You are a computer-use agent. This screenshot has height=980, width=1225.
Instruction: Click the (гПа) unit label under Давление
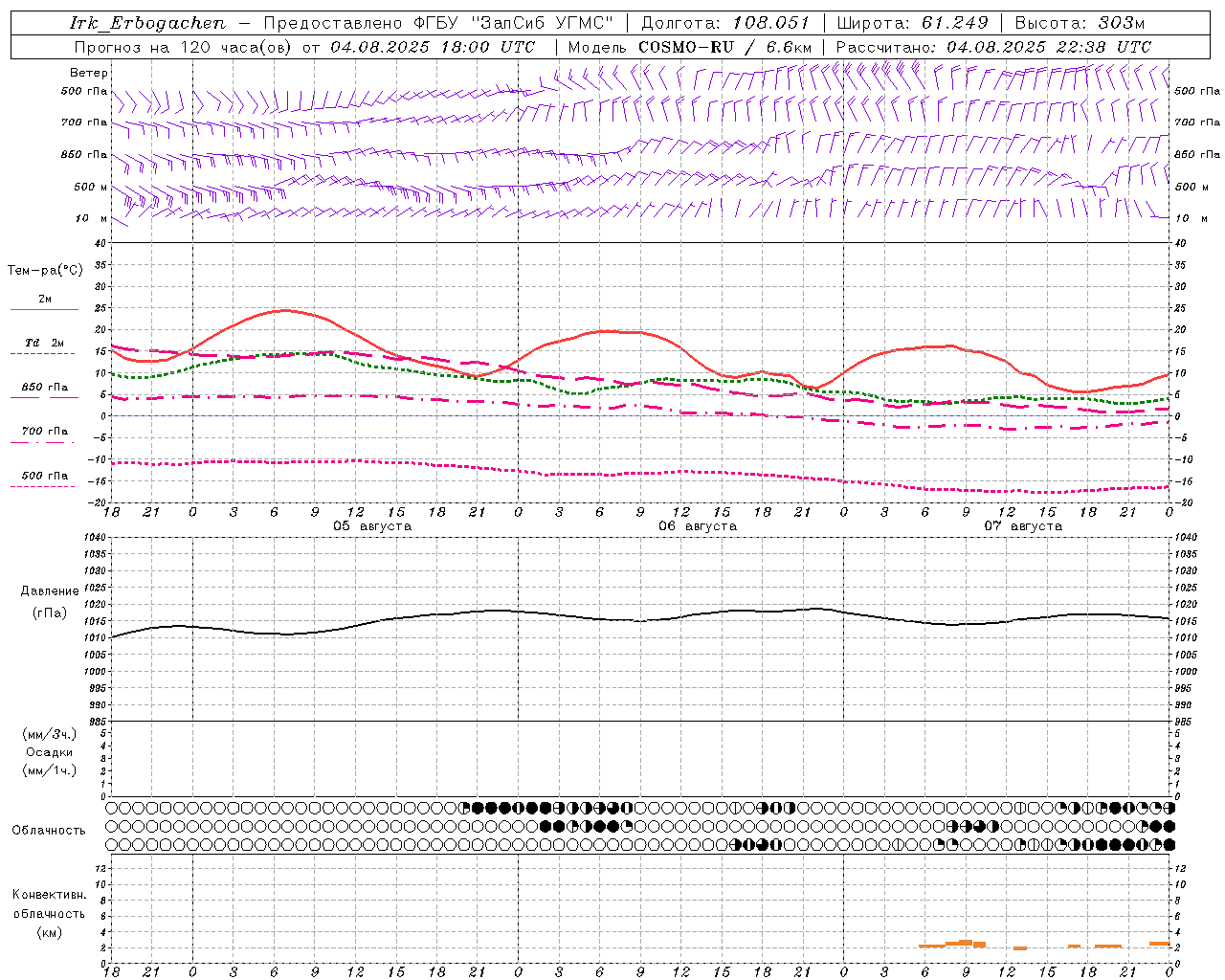pos(50,612)
